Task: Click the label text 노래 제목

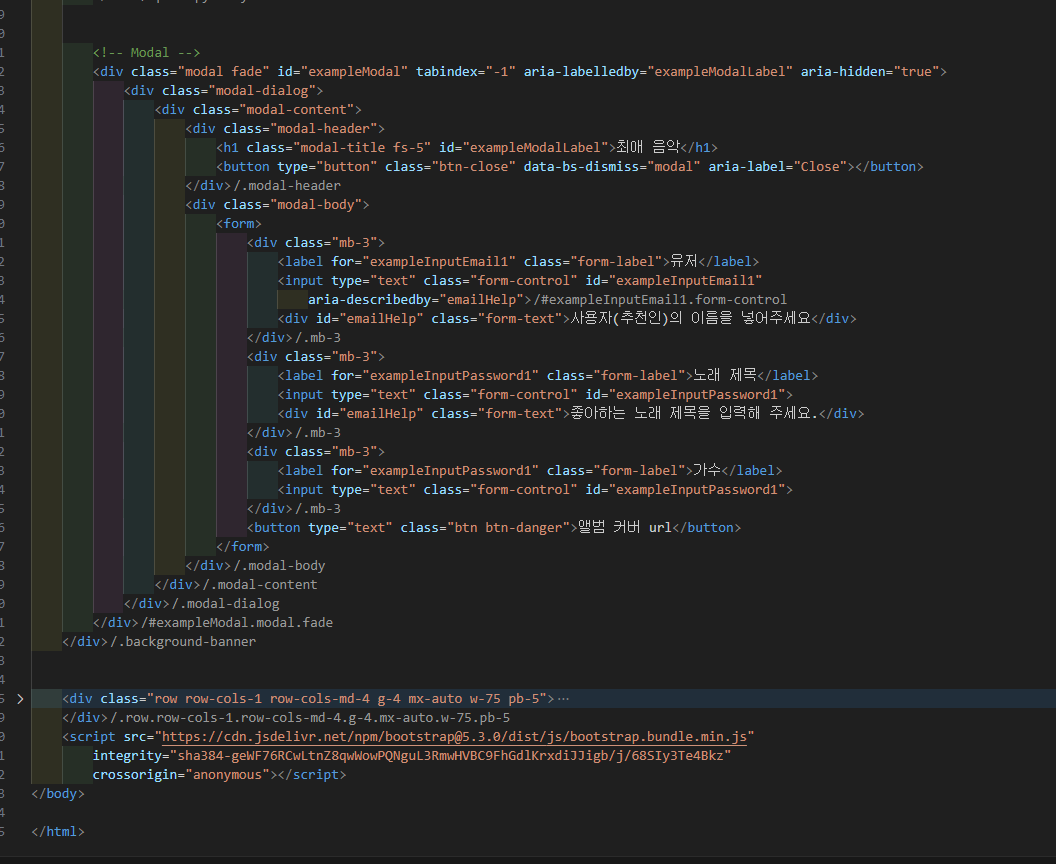Action: click(x=725, y=375)
